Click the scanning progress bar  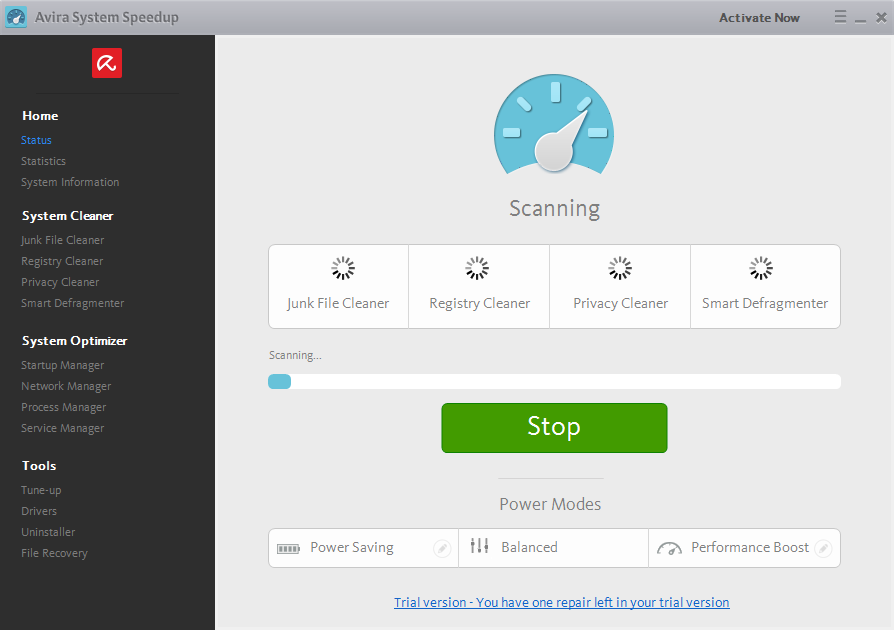[554, 381]
